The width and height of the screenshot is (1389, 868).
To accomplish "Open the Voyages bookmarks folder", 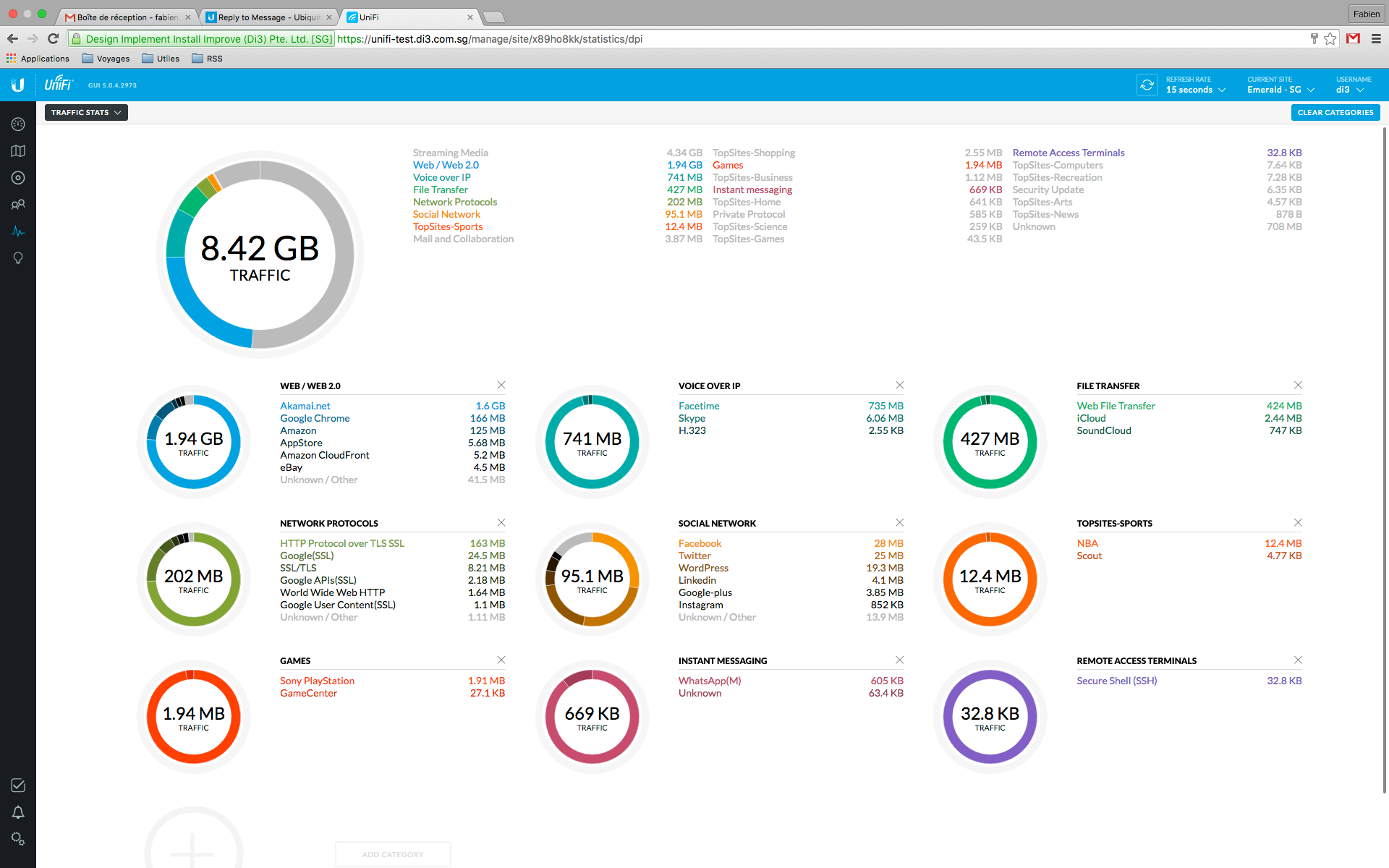I will click(106, 59).
